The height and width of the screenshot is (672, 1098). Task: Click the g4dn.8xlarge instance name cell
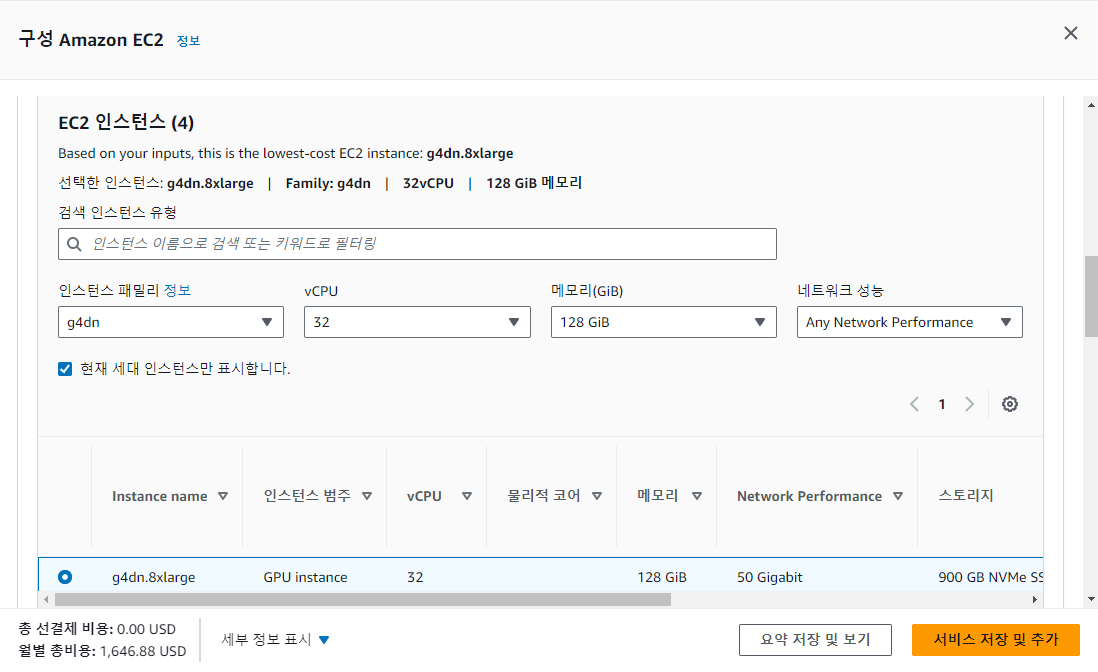153,577
